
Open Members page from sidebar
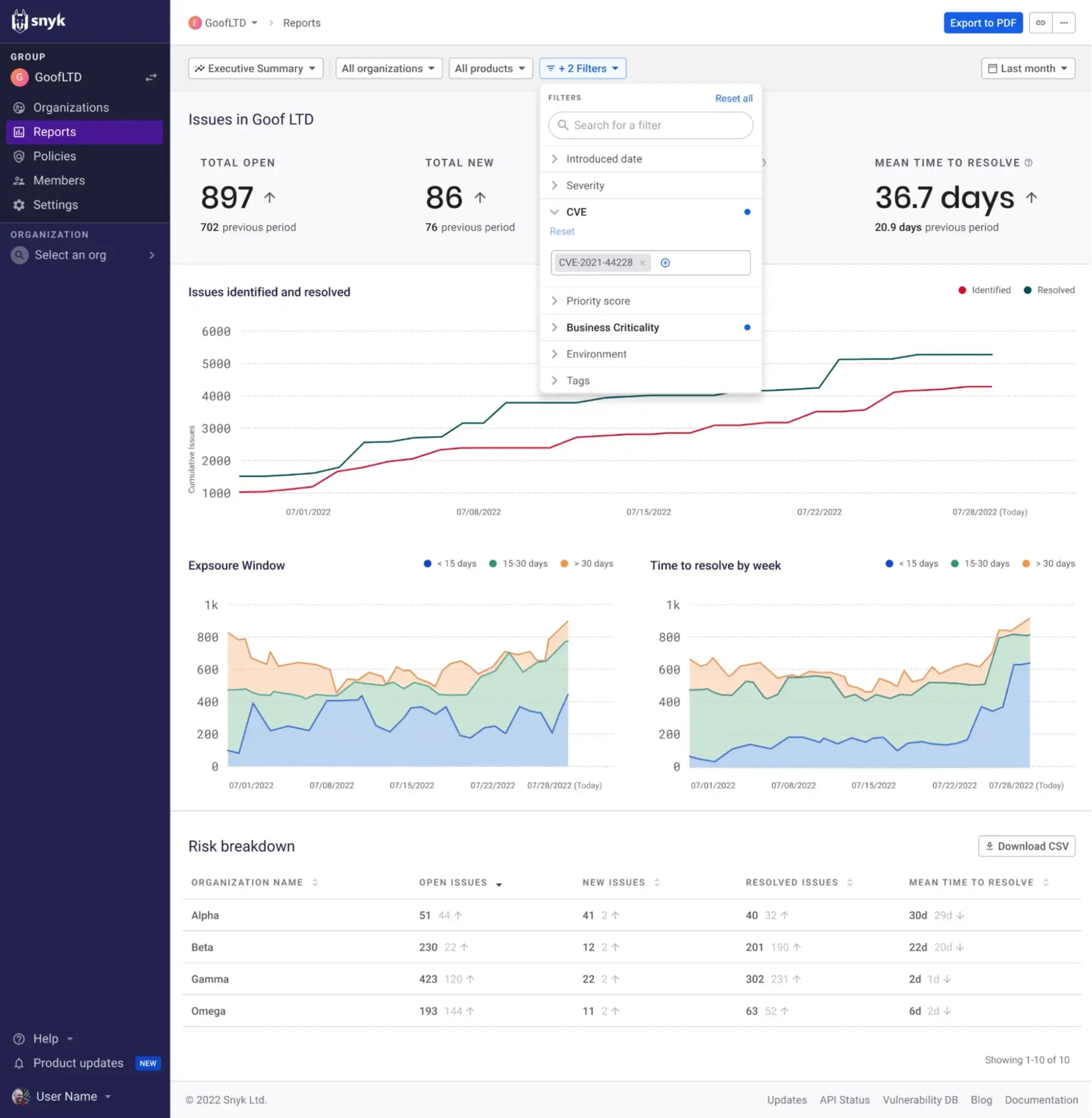click(58, 181)
